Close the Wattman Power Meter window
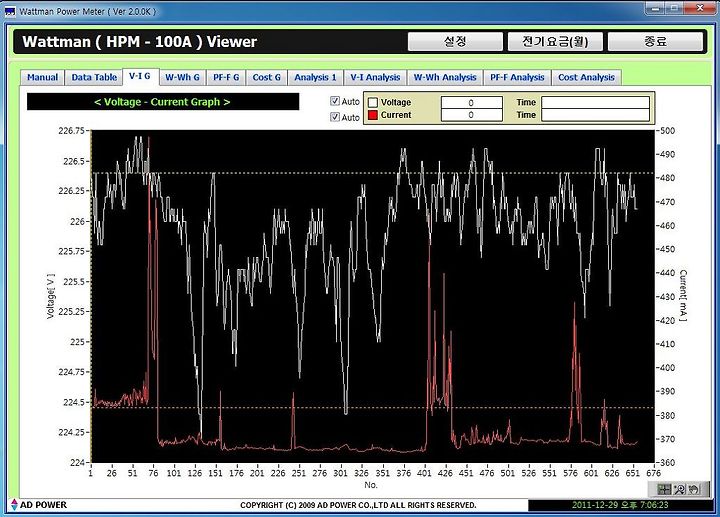The height and width of the screenshot is (517, 720). [700, 8]
